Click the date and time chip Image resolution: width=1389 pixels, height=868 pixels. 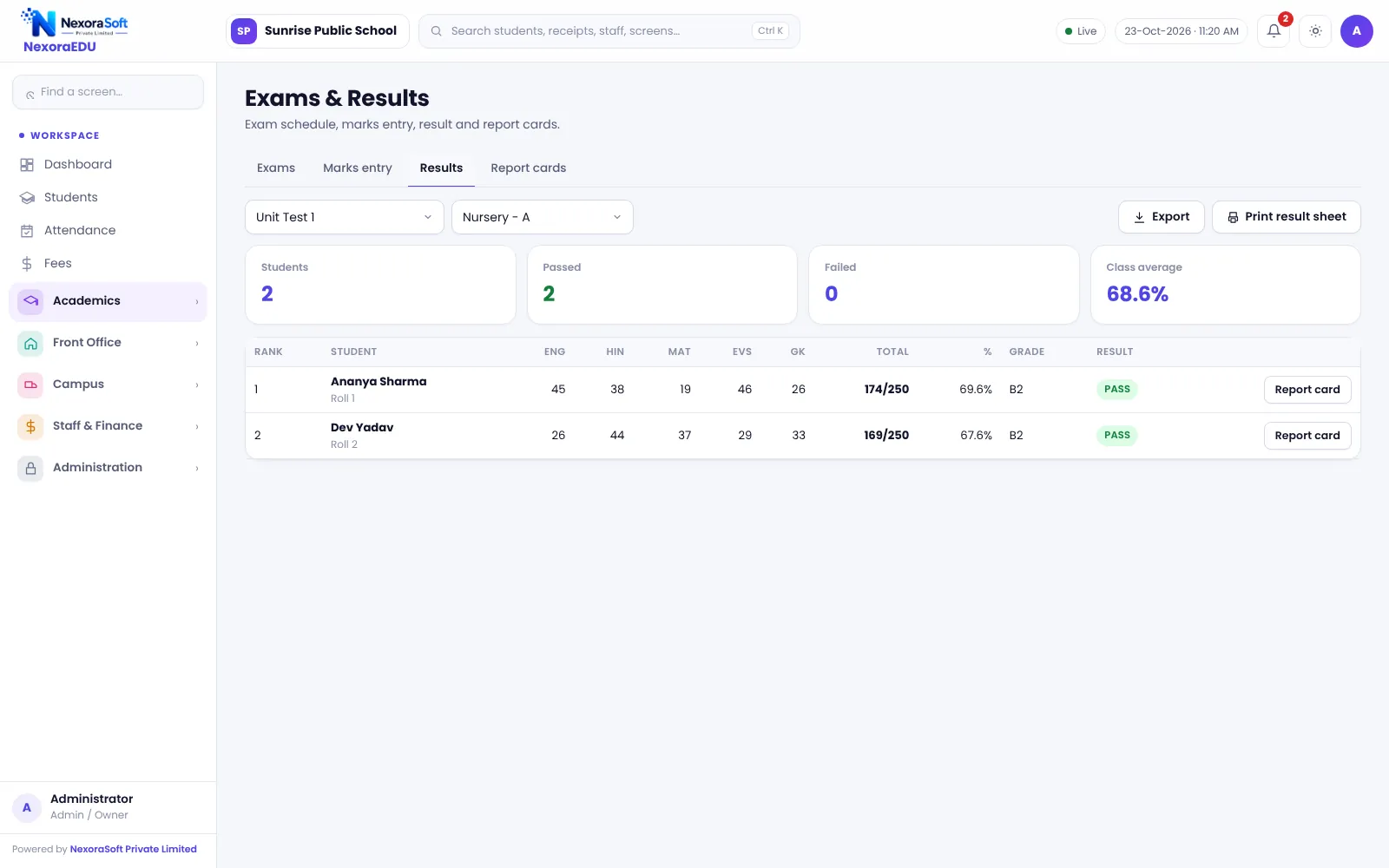[x=1182, y=31]
